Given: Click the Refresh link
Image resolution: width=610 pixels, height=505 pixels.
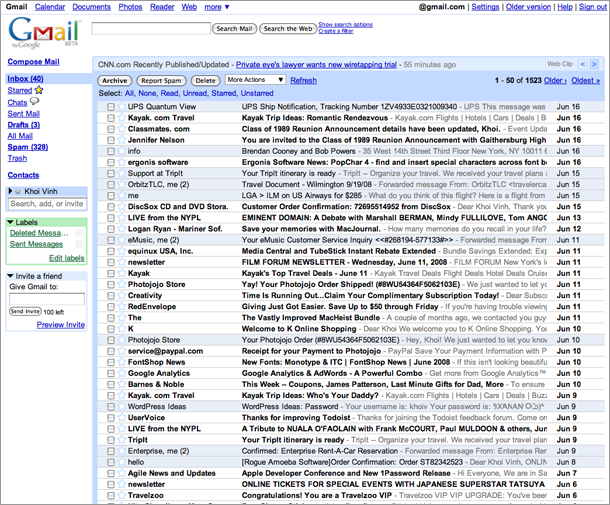Looking at the screenshot, I should [x=303, y=81].
